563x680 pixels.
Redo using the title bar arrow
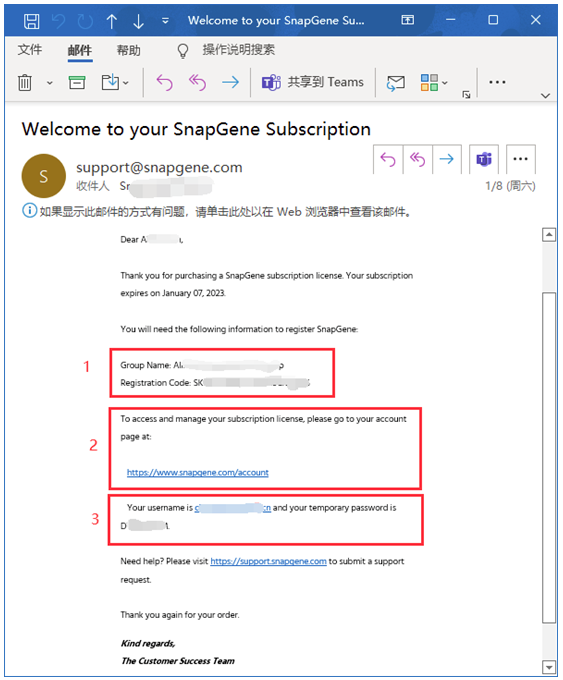pyautogui.click(x=85, y=20)
